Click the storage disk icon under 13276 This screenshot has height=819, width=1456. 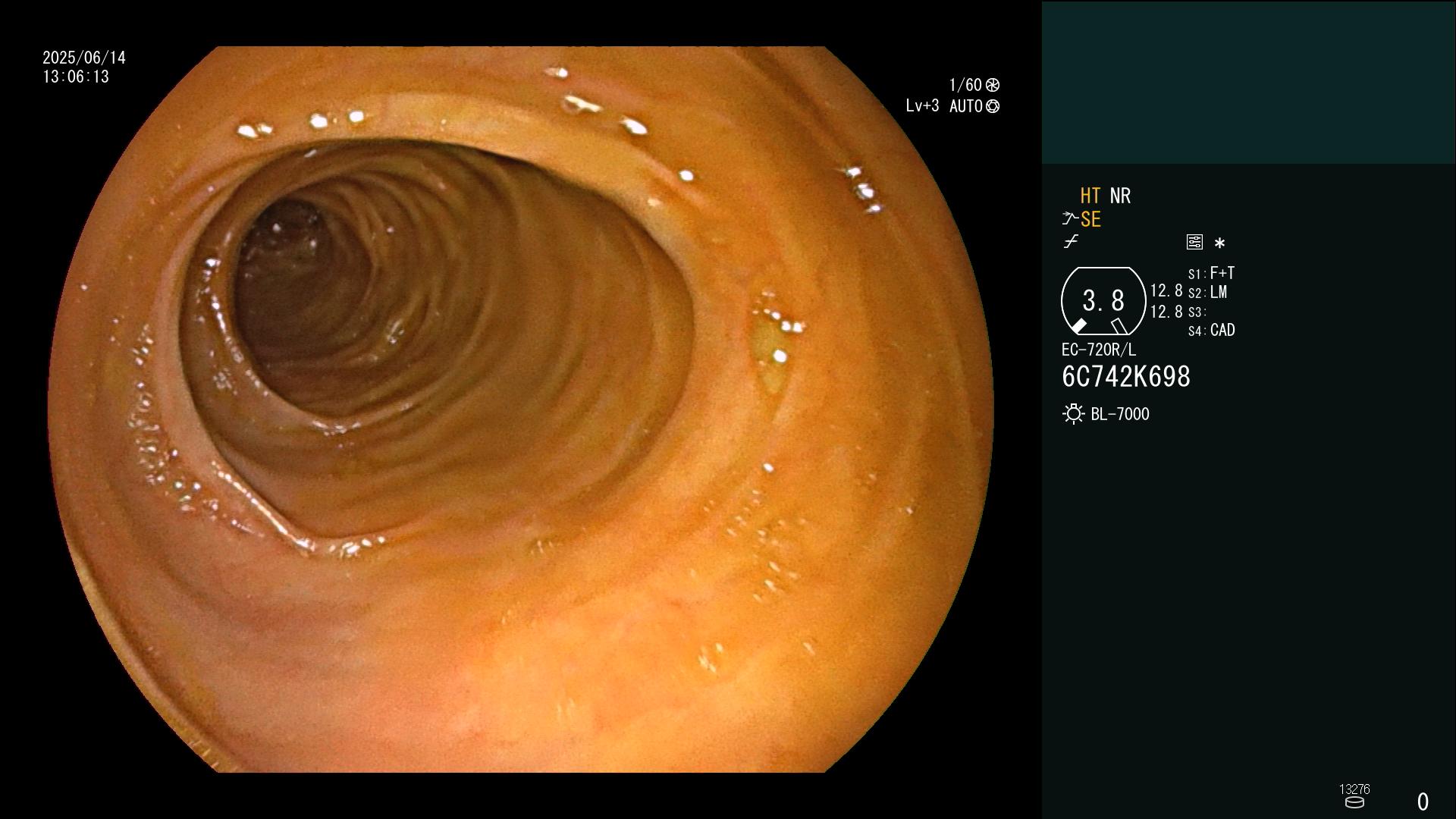click(x=1354, y=802)
